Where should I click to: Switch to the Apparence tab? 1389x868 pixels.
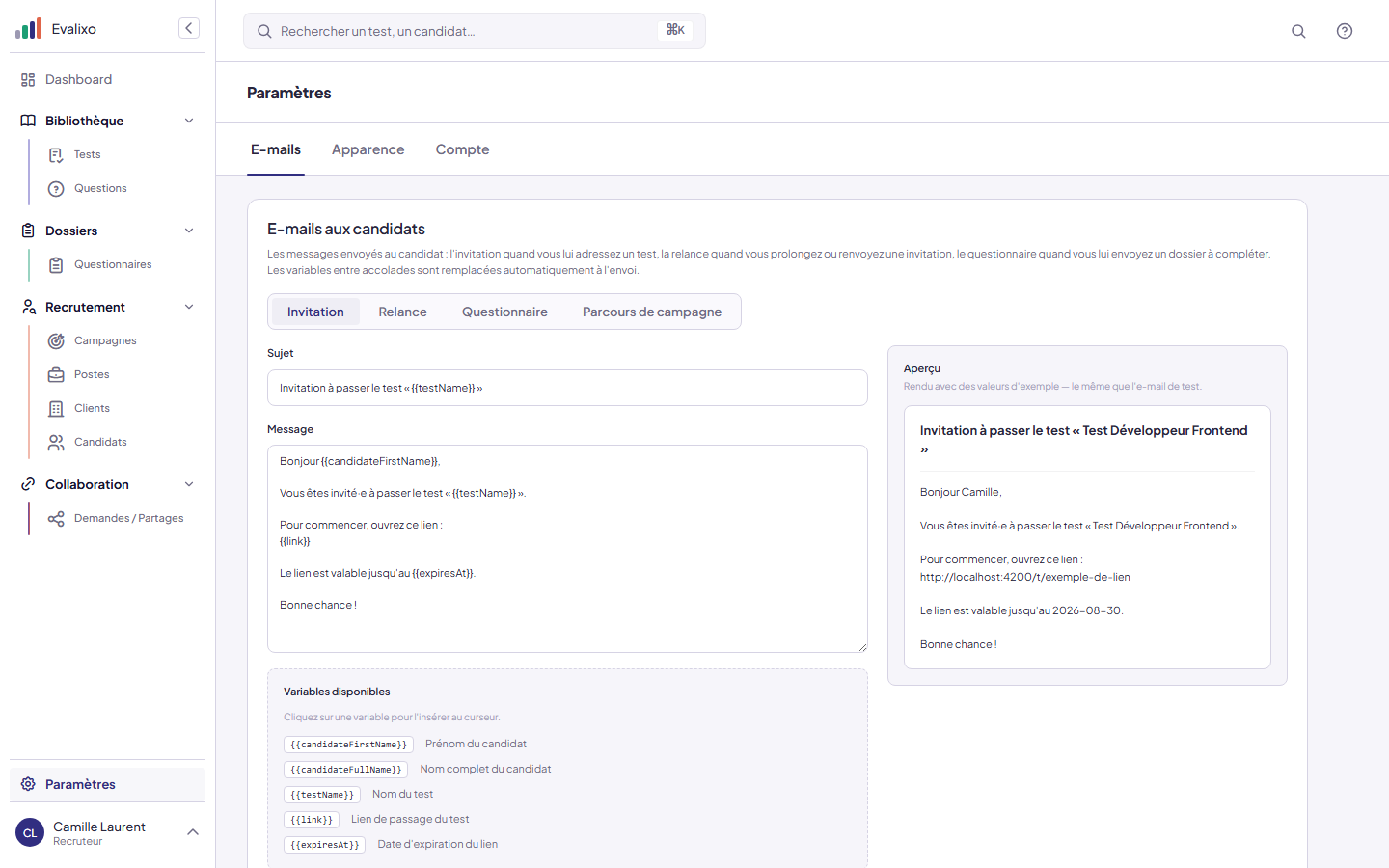tap(368, 149)
